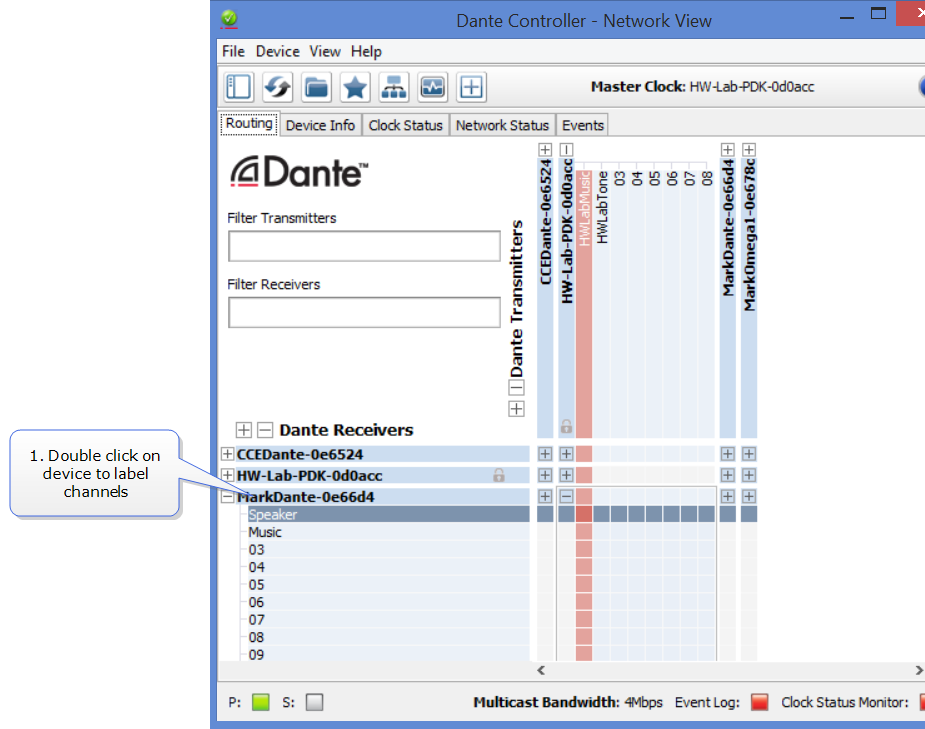Open the Device menu
The image size is (925, 729).
coord(277,51)
